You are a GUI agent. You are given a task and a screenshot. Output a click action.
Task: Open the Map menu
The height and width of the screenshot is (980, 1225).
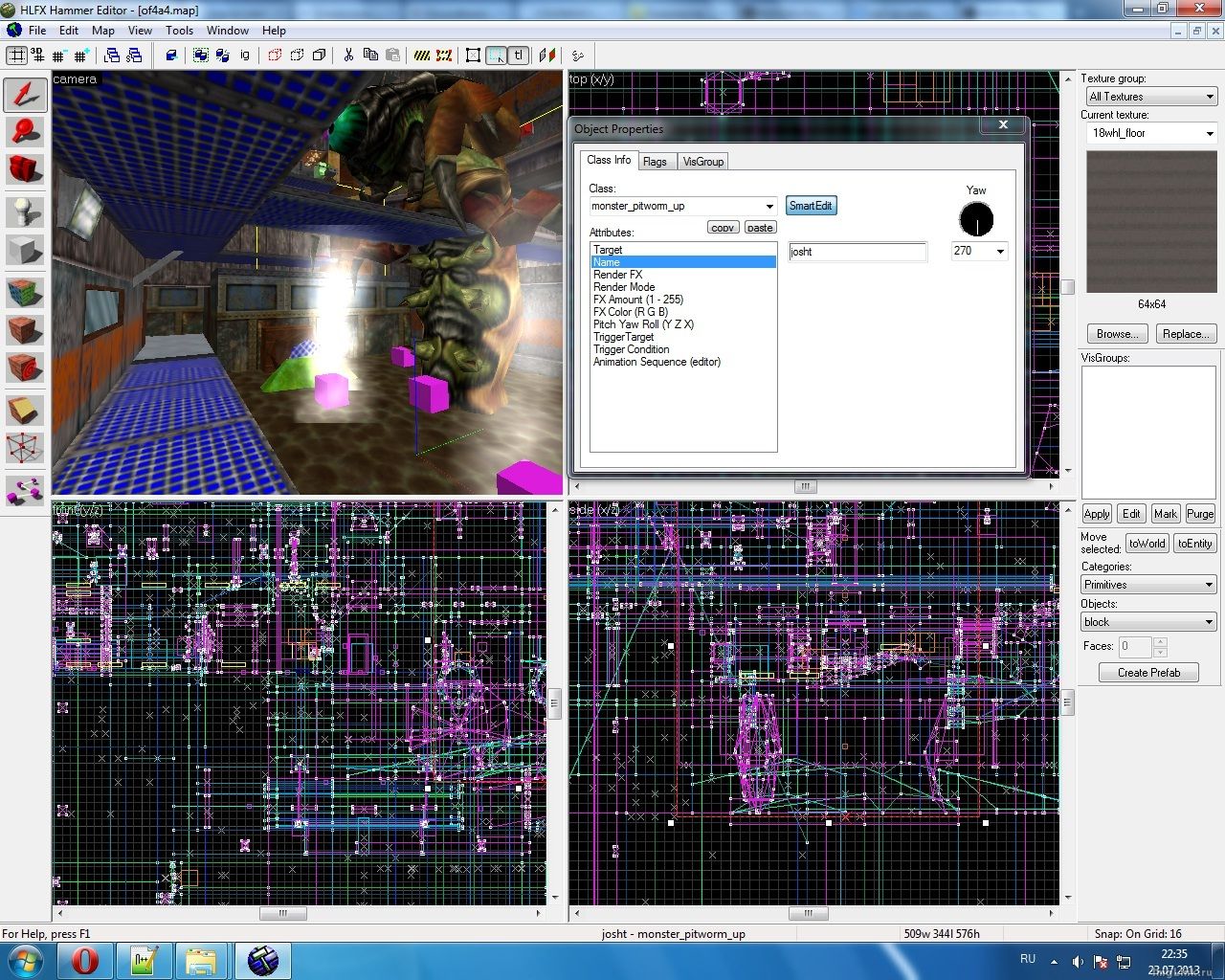103,30
